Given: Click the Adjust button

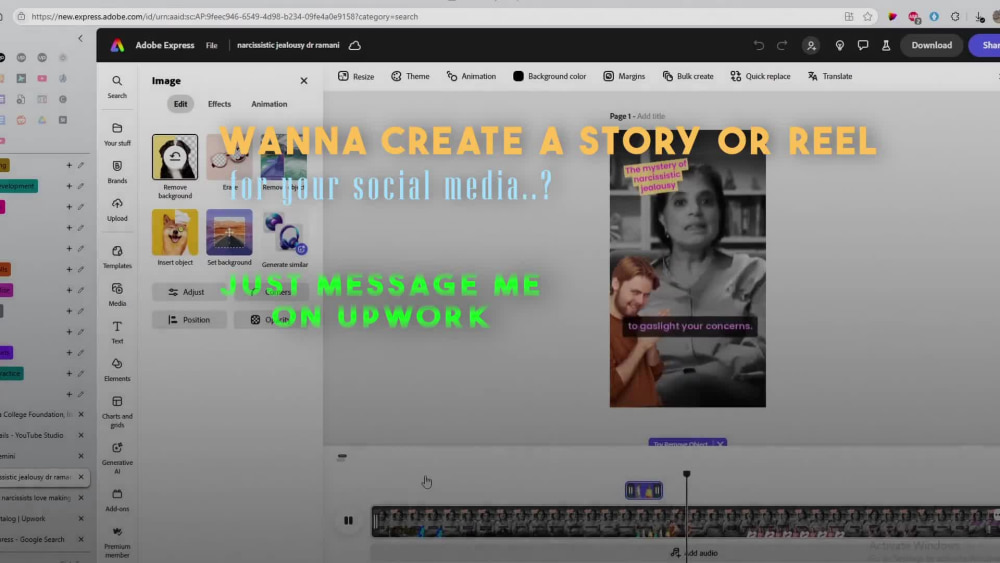Looking at the screenshot, I should [189, 292].
